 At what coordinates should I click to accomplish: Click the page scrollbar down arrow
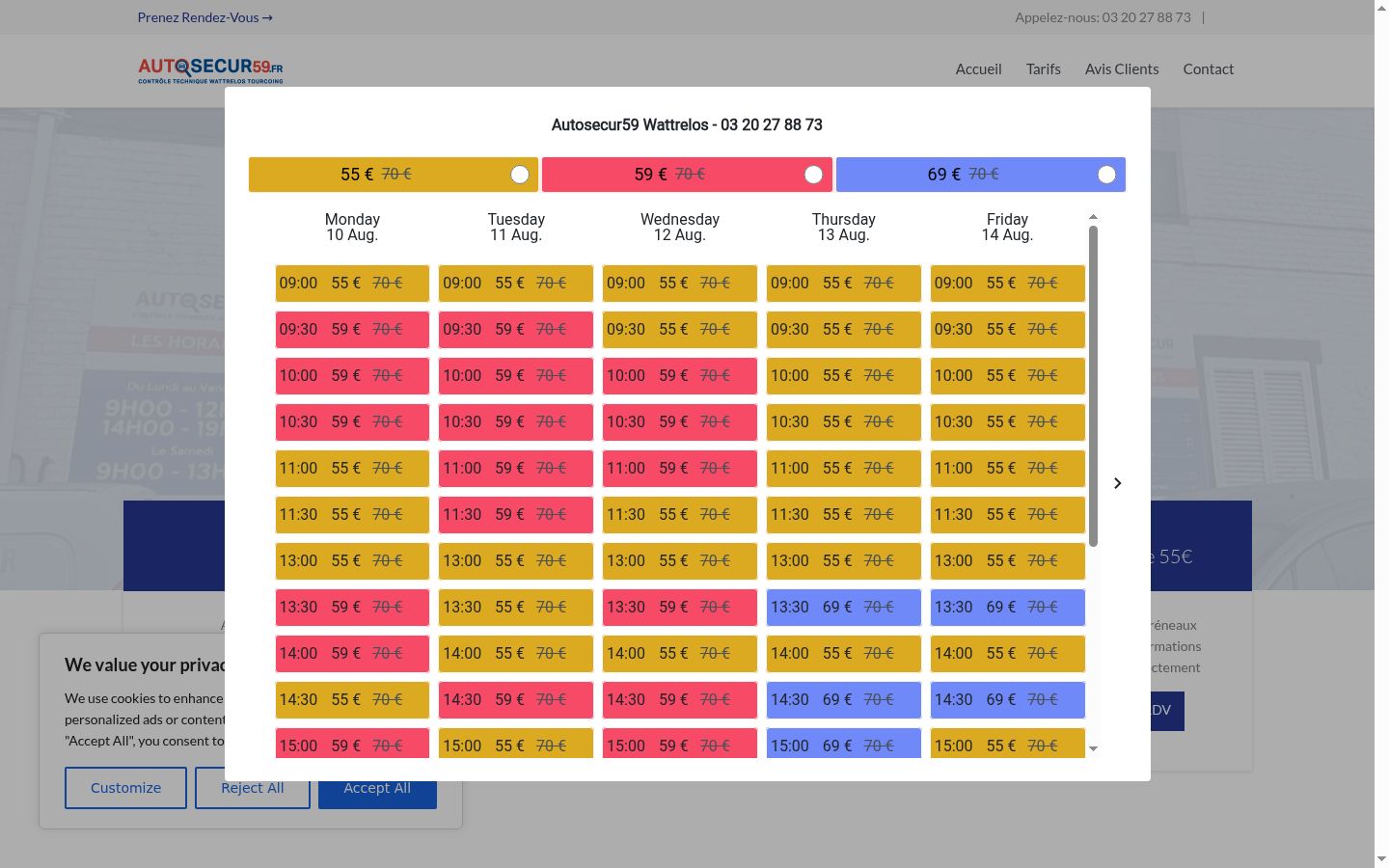pos(1381,859)
